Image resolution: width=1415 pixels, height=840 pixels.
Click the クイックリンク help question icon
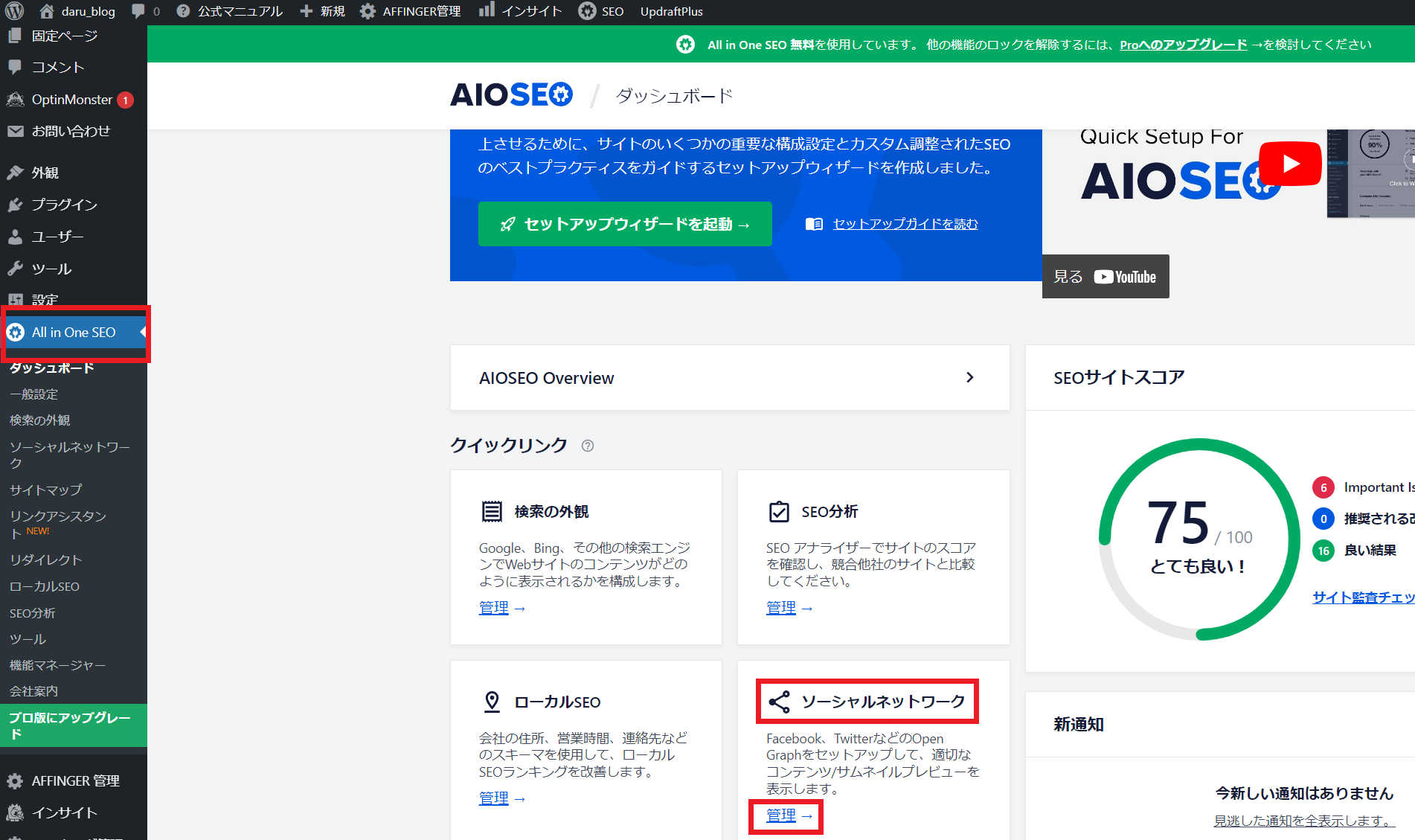point(588,446)
